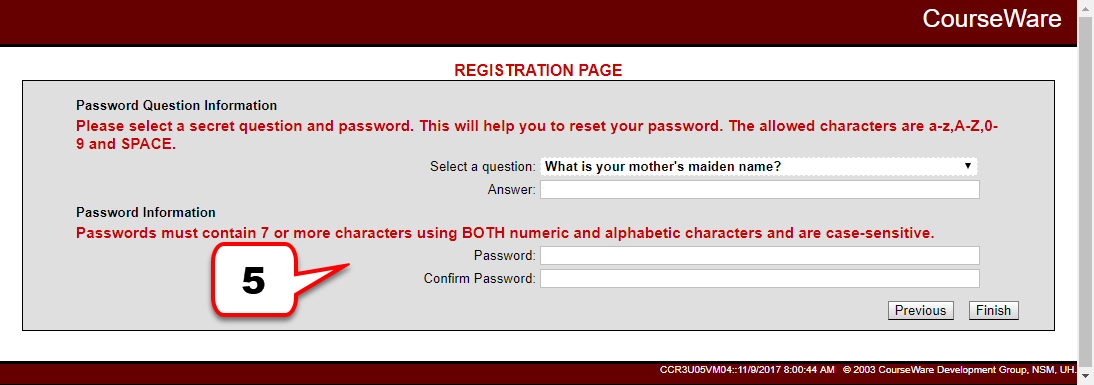
Task: Click the Password Question Information heading
Action: [177, 106]
